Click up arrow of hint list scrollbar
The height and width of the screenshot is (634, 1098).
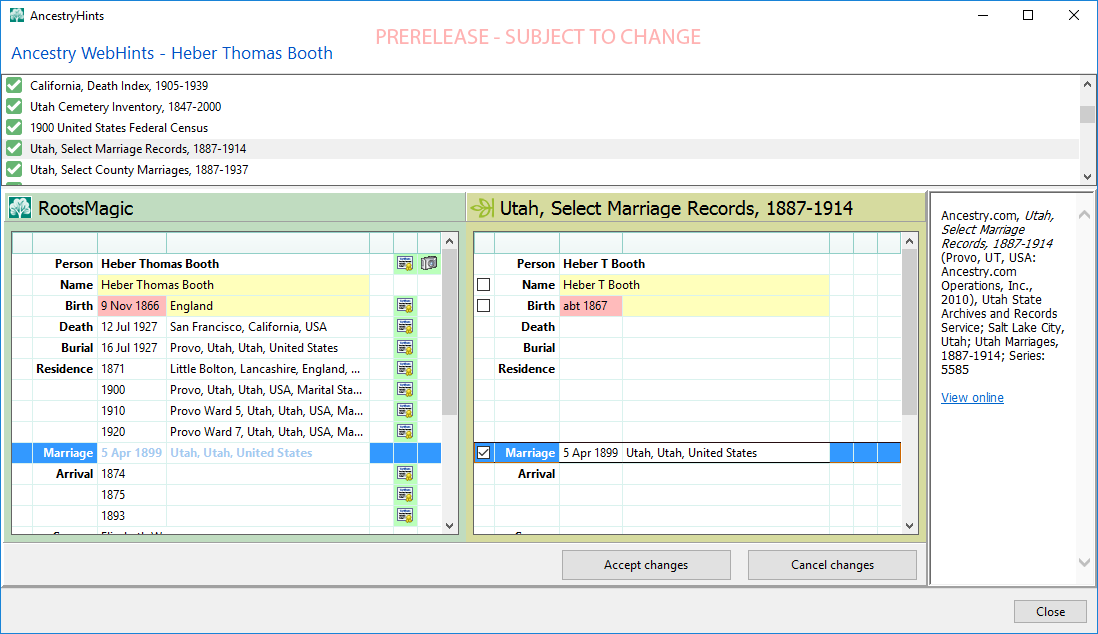click(1087, 84)
